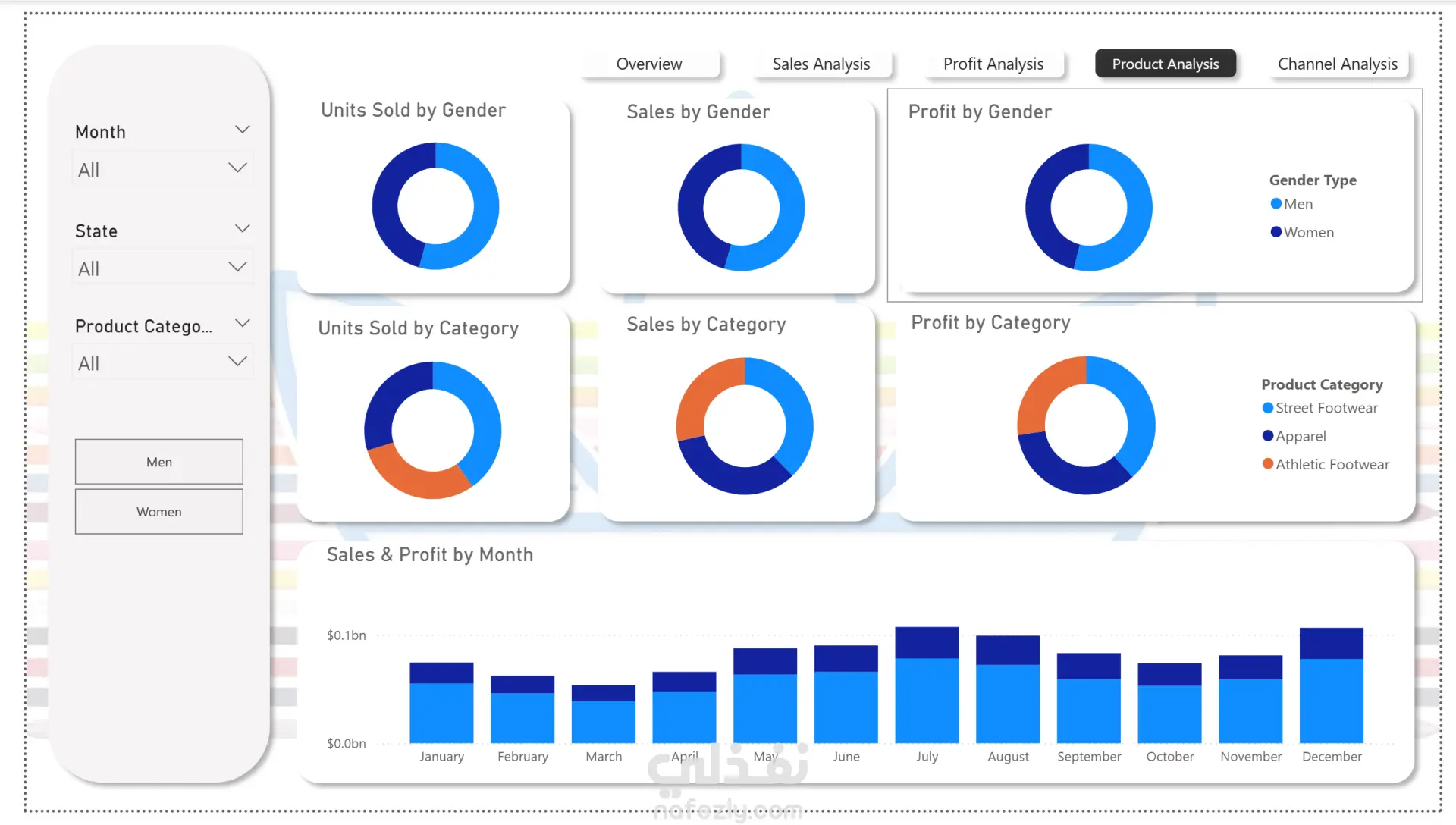Click the August bar
Image resolution: width=1456 pixels, height=825 pixels.
point(1008,689)
